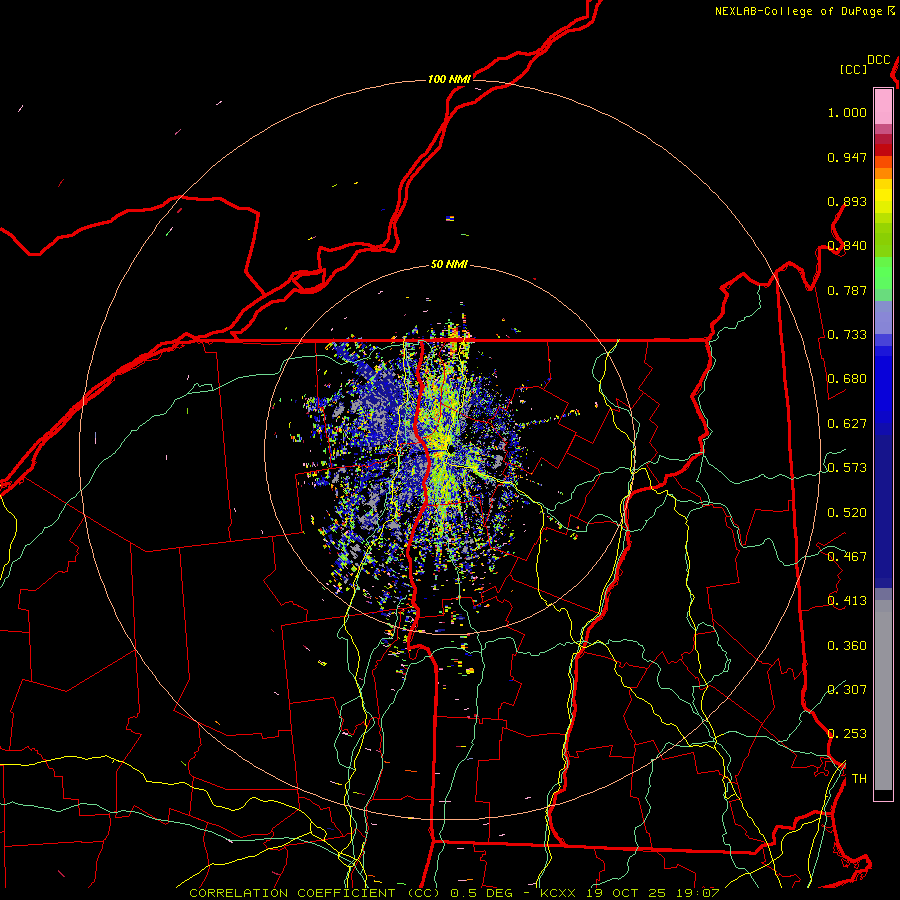Pick the pink swatch at the color bar top
This screenshot has height=900, width=900.
click(x=883, y=106)
